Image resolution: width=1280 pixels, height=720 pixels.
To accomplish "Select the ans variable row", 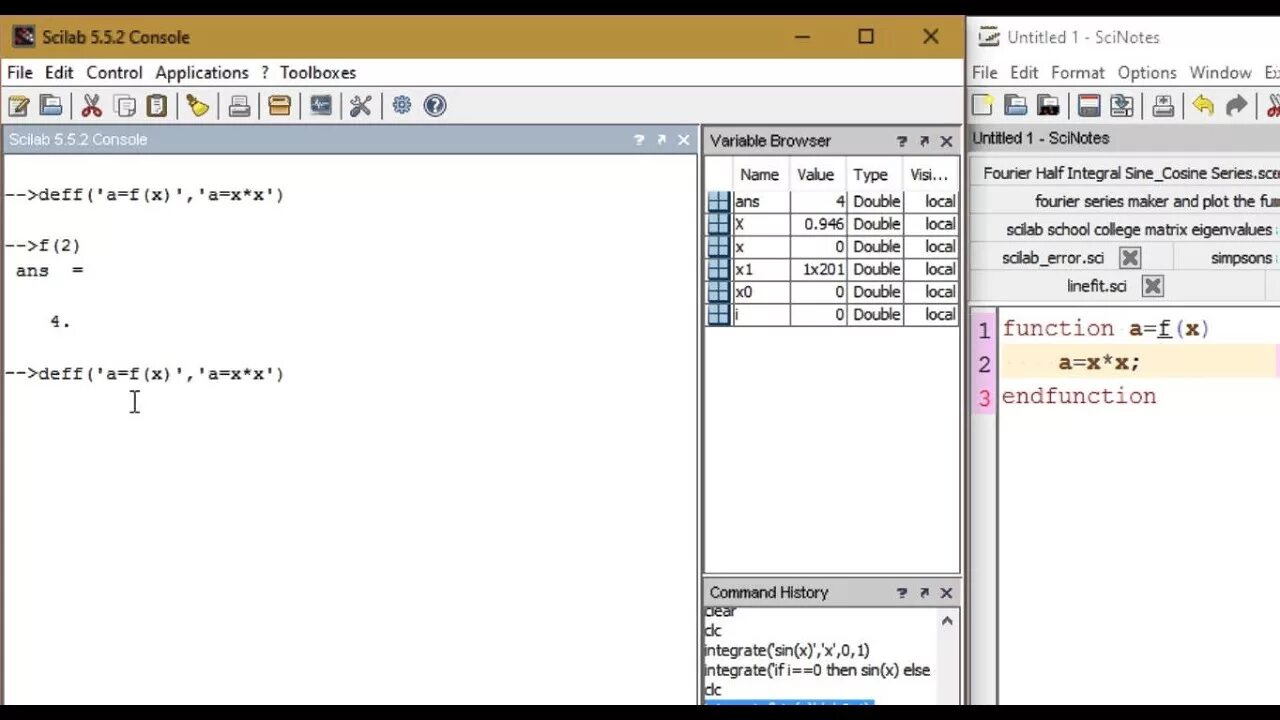I will point(832,201).
